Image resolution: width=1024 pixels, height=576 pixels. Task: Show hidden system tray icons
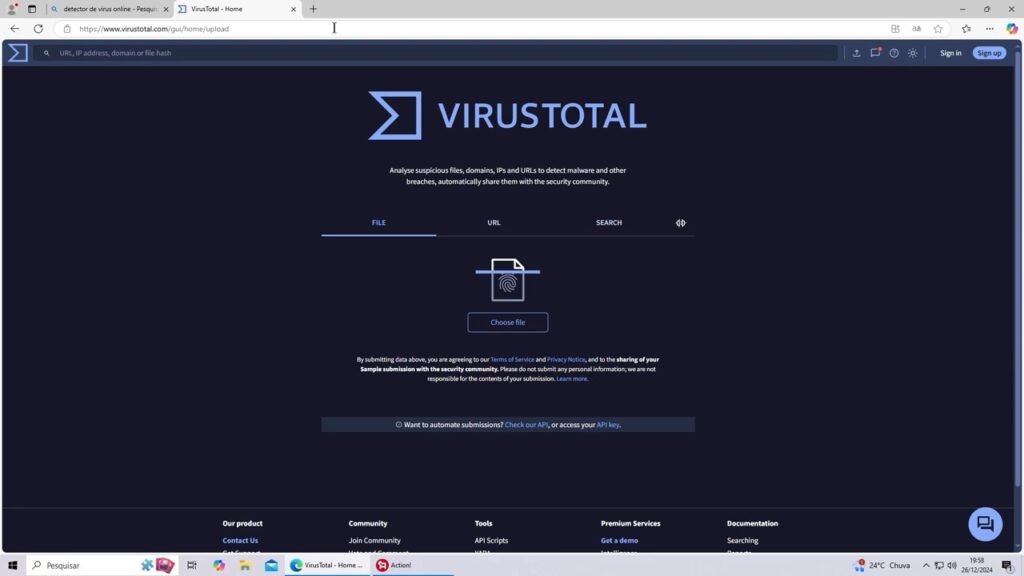(x=926, y=566)
